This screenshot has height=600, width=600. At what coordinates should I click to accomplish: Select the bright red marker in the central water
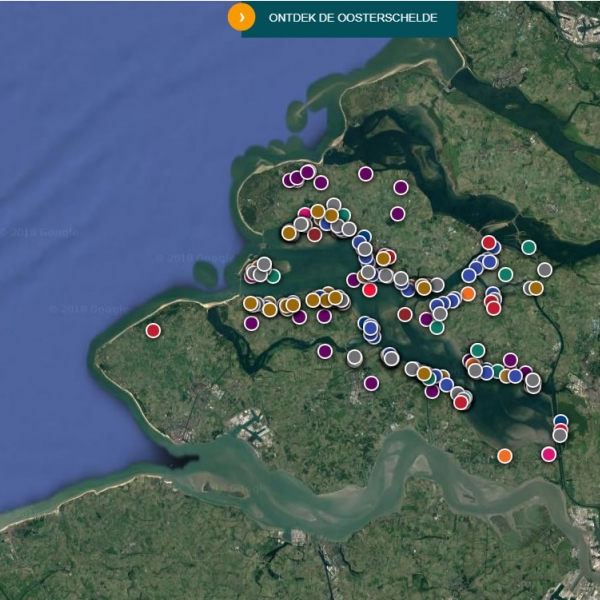coord(370,290)
